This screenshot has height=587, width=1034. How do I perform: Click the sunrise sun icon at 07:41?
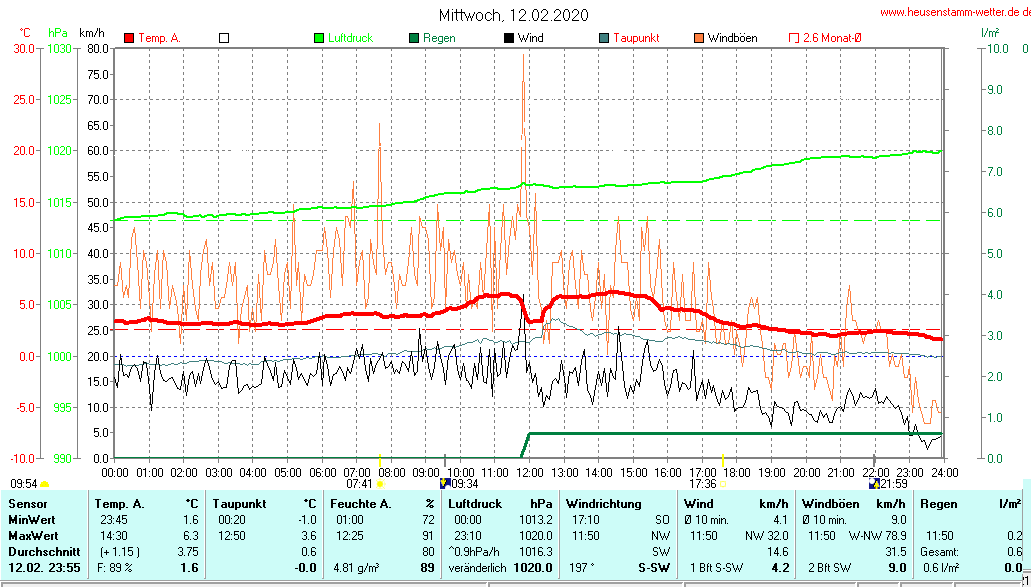point(380,484)
